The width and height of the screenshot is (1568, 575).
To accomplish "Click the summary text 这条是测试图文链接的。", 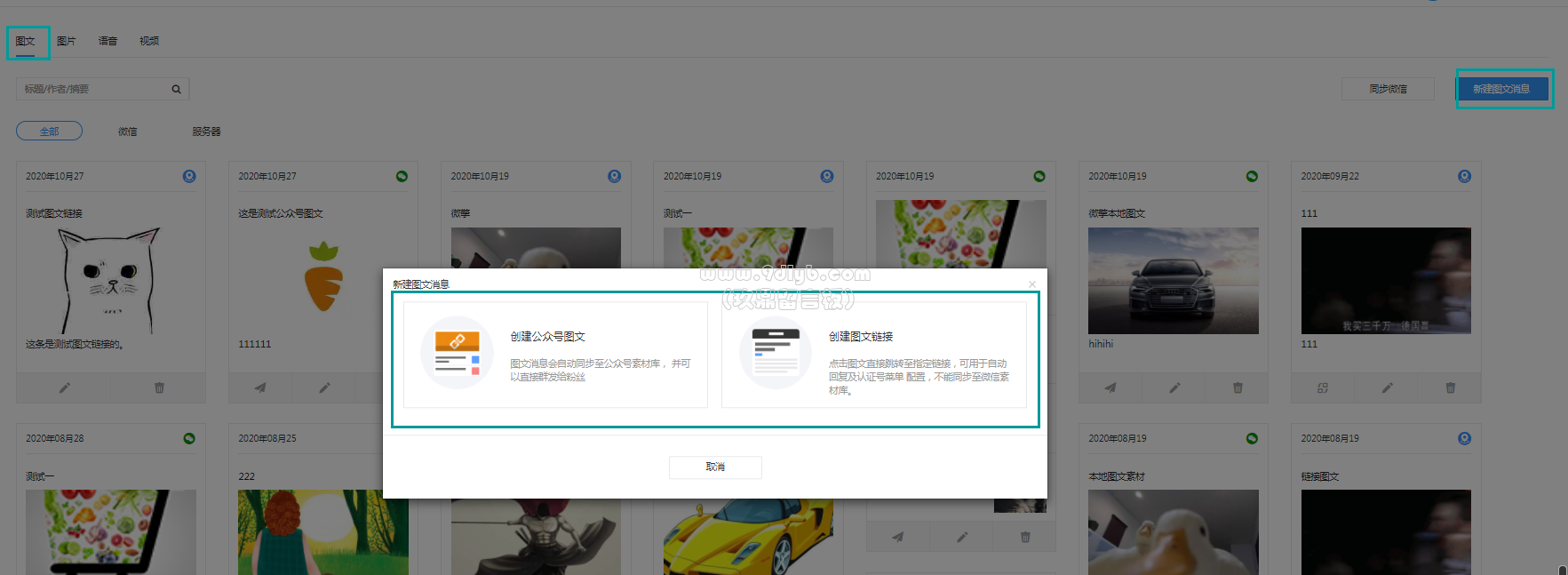I will coord(76,344).
